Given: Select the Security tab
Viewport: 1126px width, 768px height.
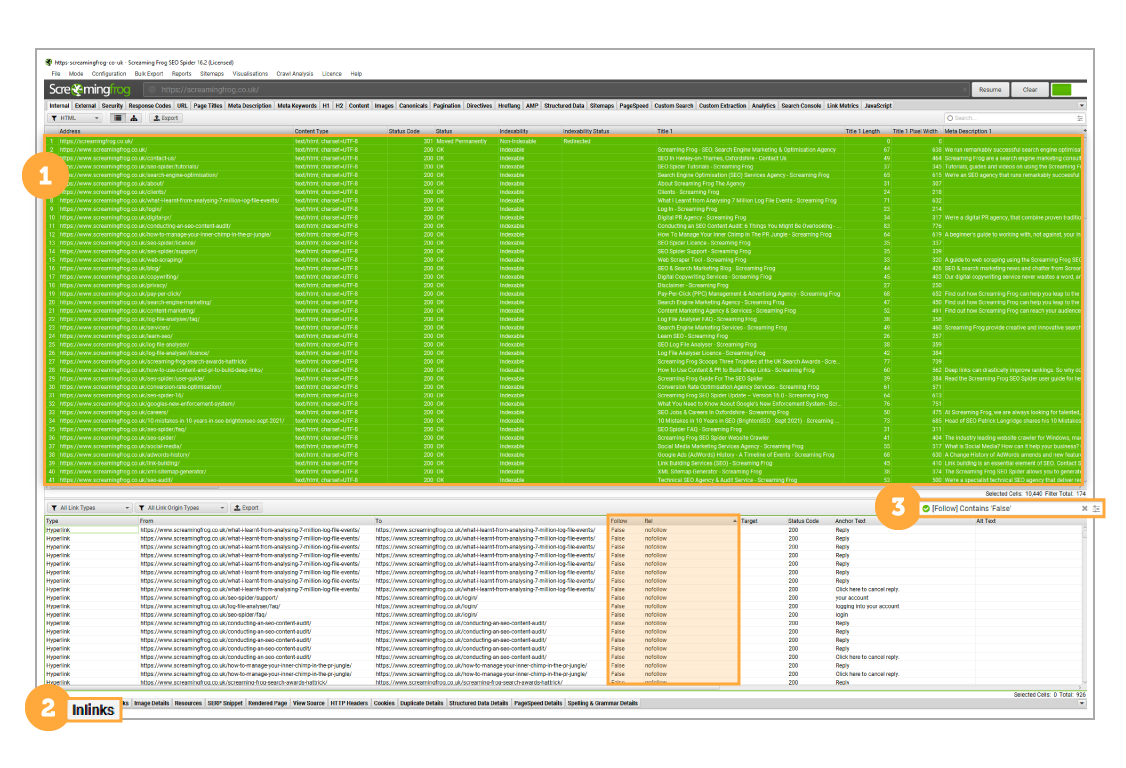Looking at the screenshot, I should coord(112,106).
